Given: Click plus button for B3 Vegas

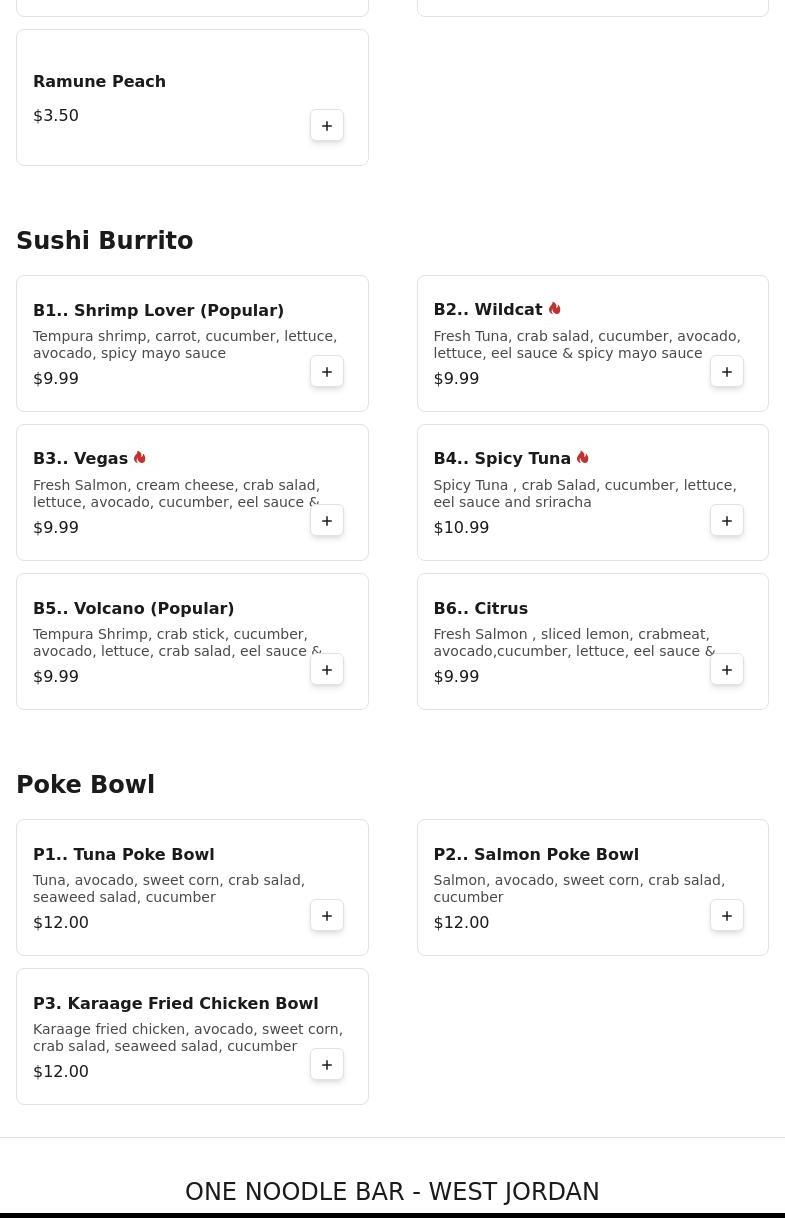Looking at the screenshot, I should click(327, 521).
